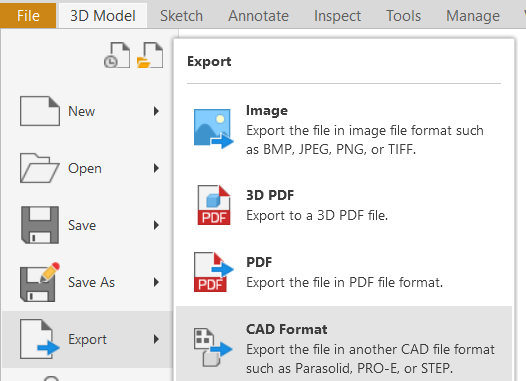Click the CAD Format export icon
This screenshot has width=526, height=381.
(x=213, y=347)
